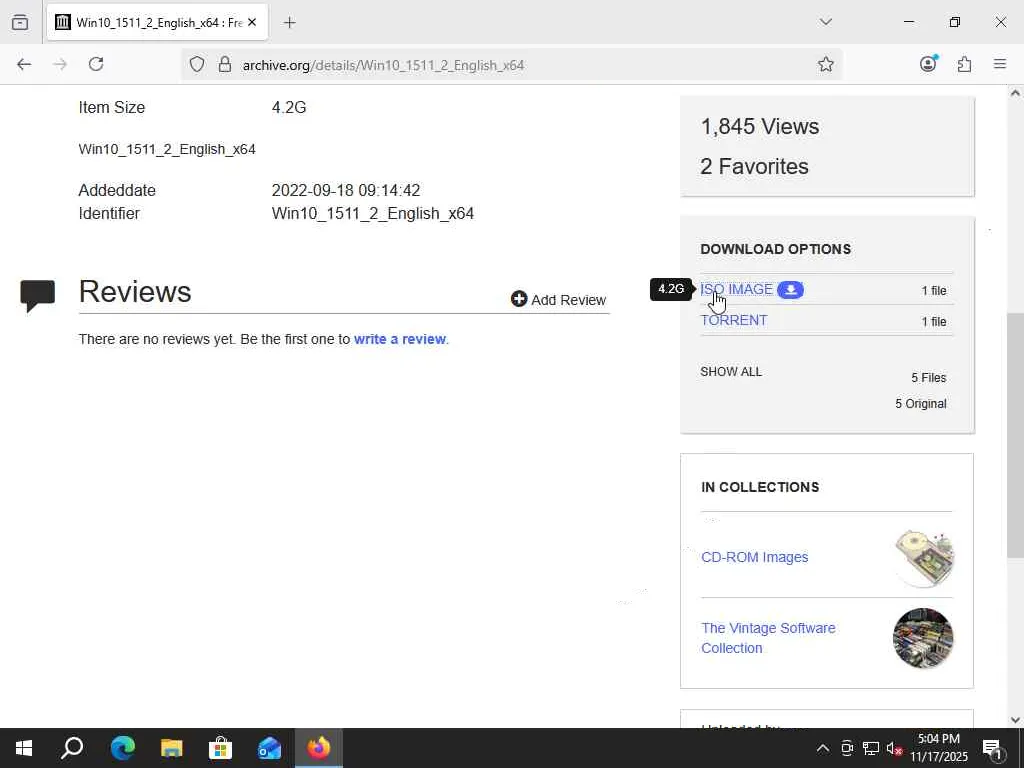Click the scrollbar up arrow

coord(1015,93)
